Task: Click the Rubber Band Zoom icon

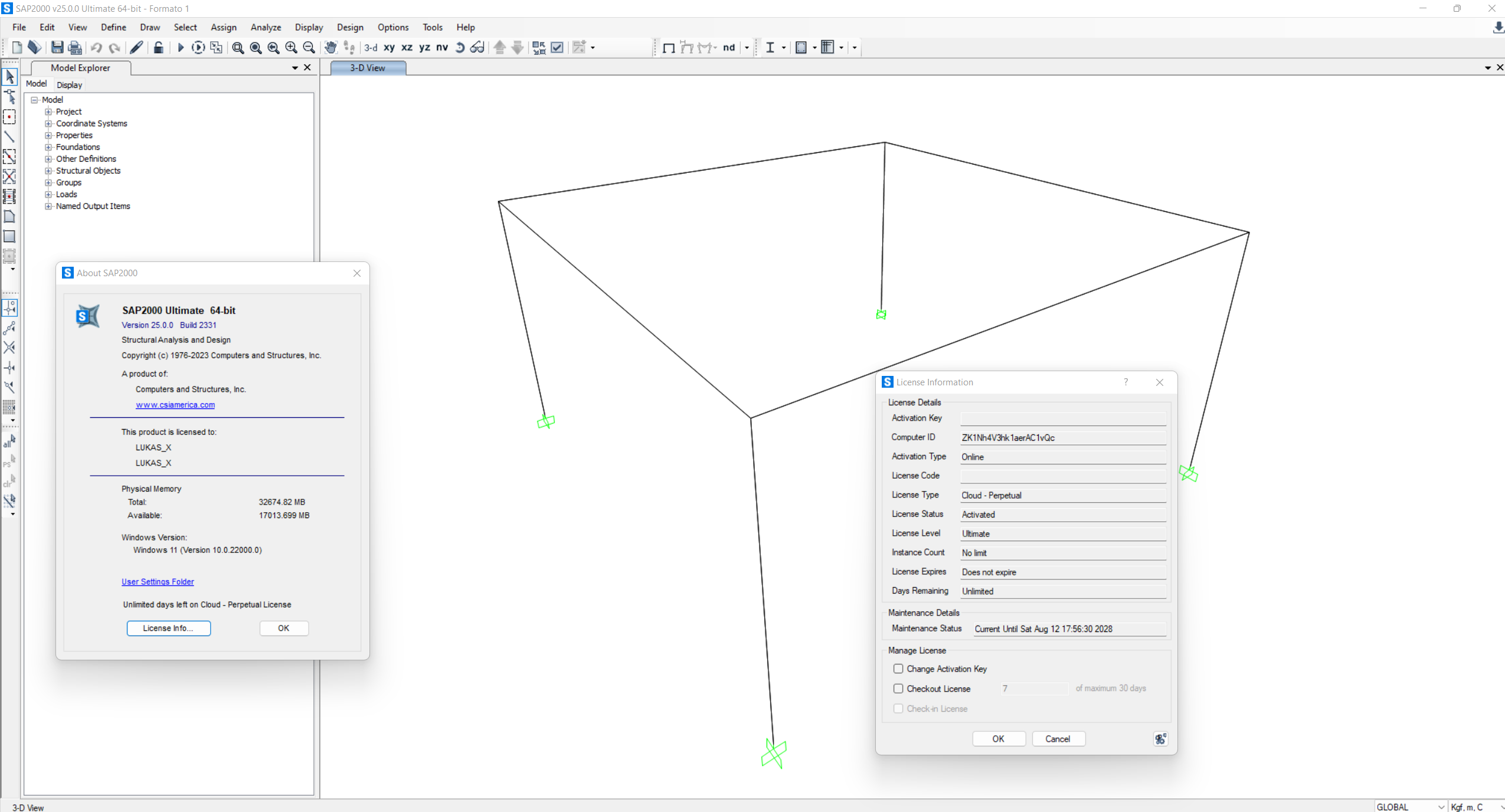Action: (x=238, y=48)
